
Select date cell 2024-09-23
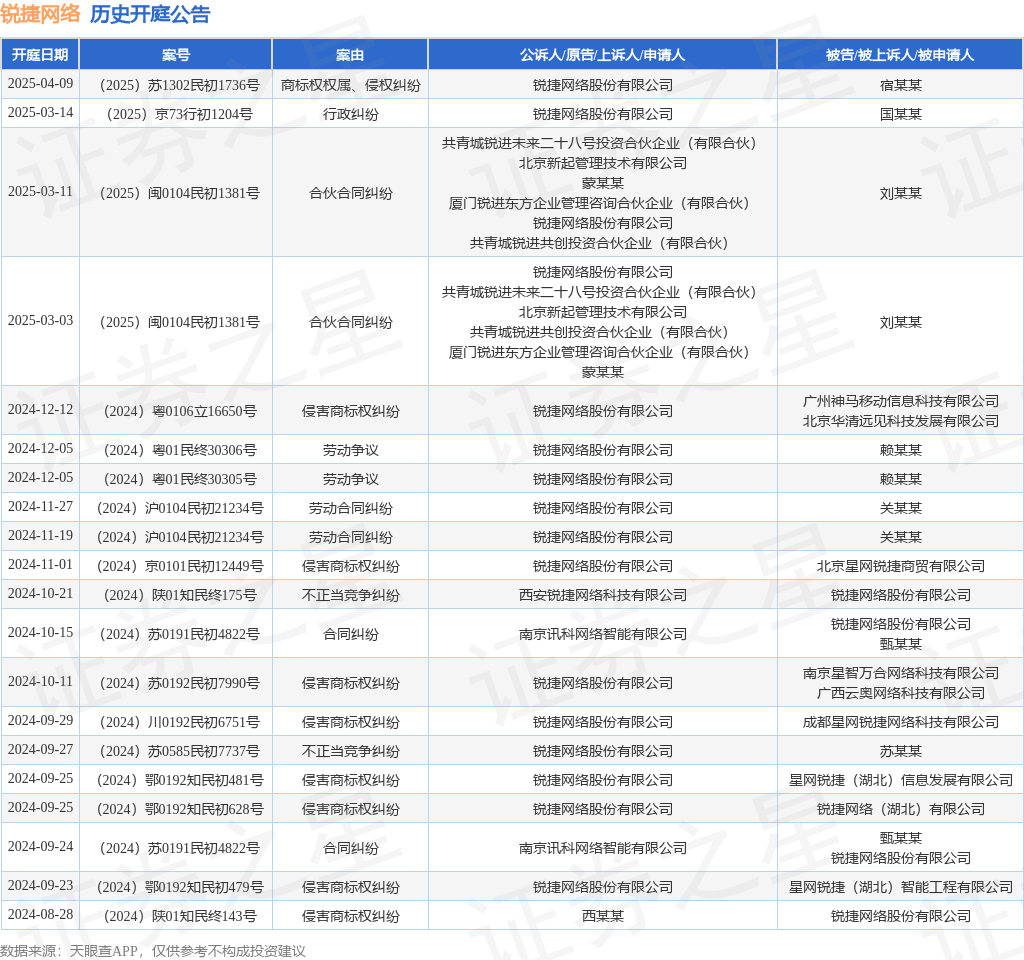tap(40, 886)
